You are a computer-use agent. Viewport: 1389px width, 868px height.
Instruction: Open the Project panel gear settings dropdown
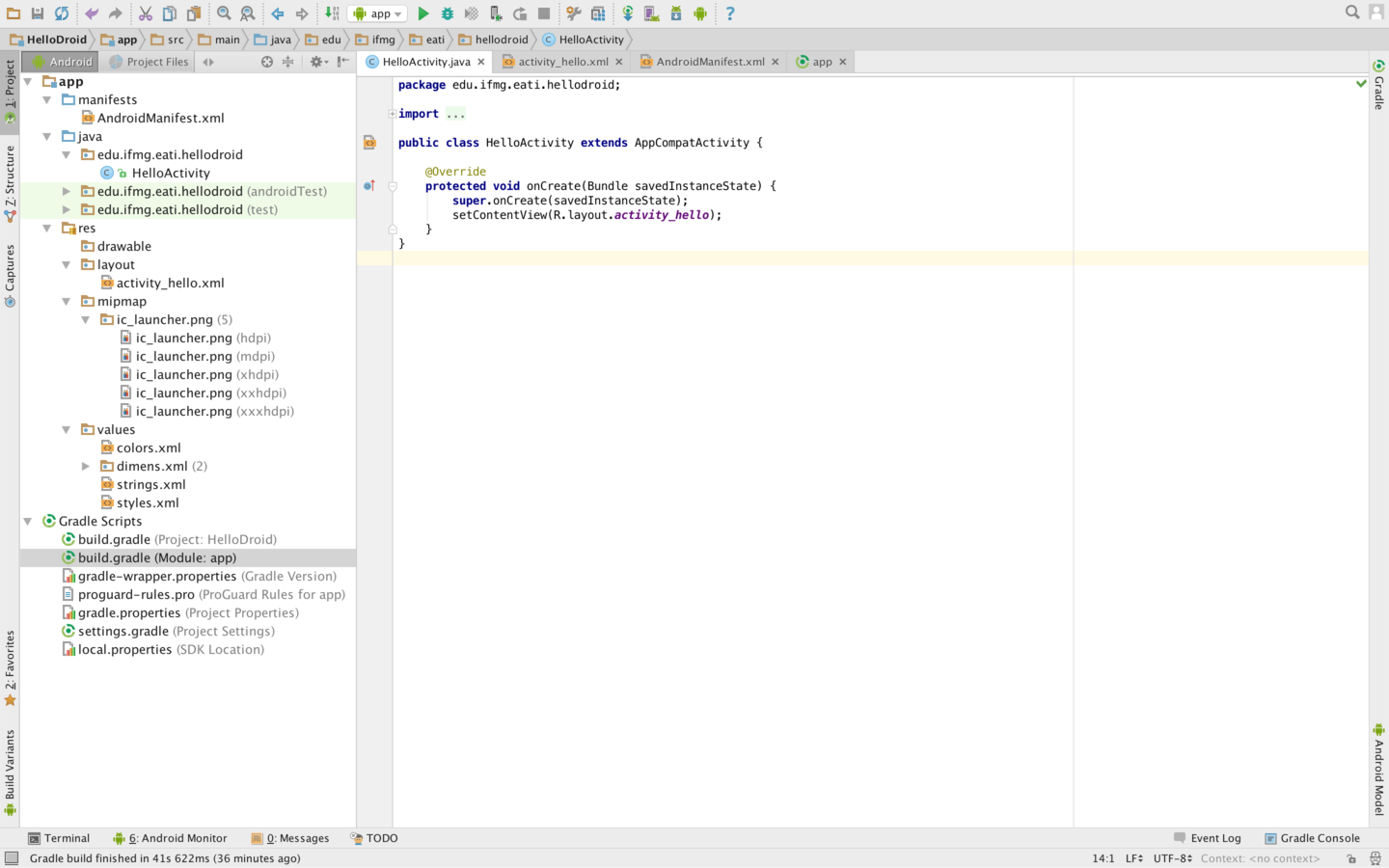pyautogui.click(x=318, y=62)
